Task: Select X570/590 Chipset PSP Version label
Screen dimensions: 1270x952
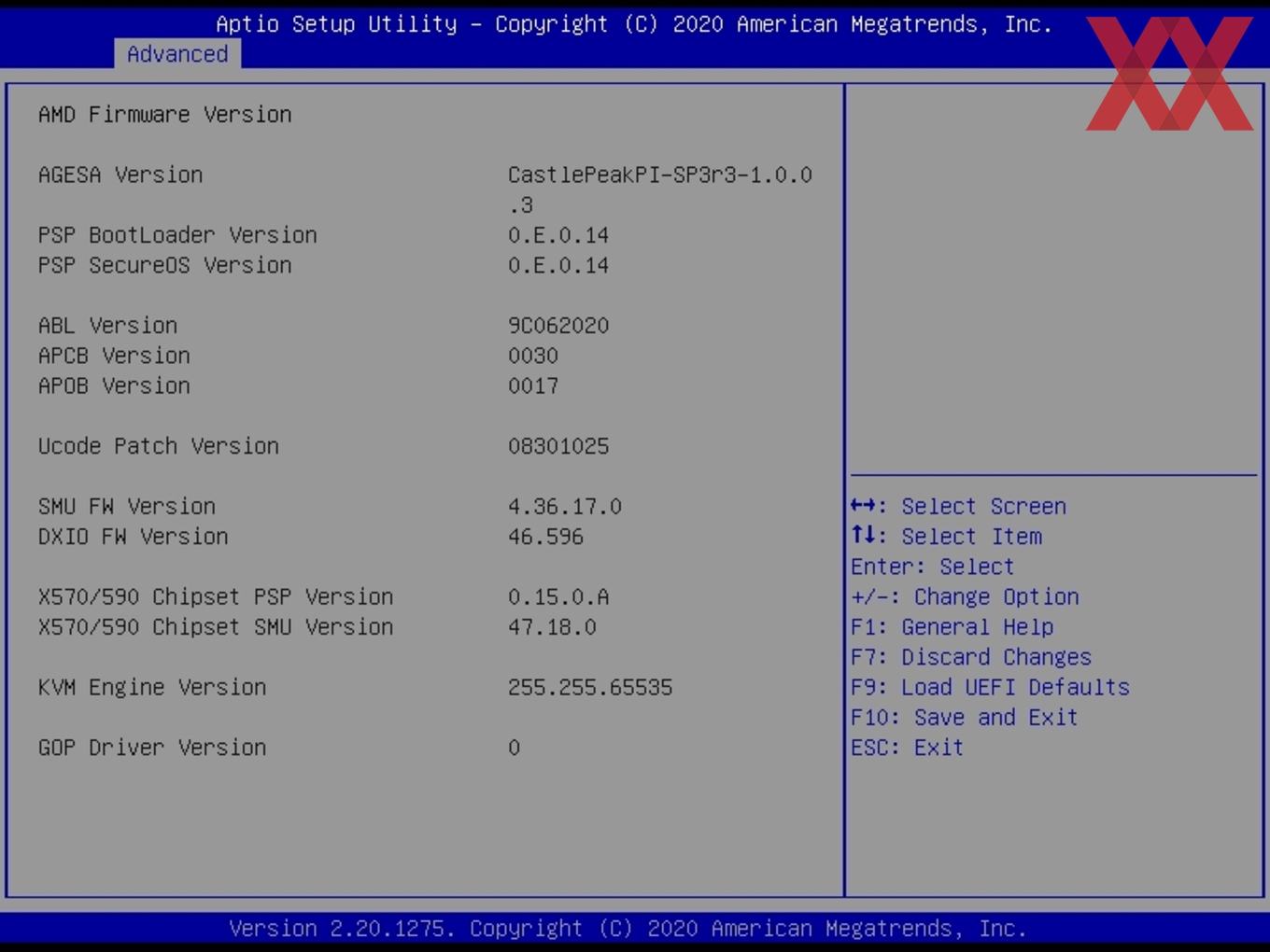Action: pyautogui.click(x=216, y=597)
